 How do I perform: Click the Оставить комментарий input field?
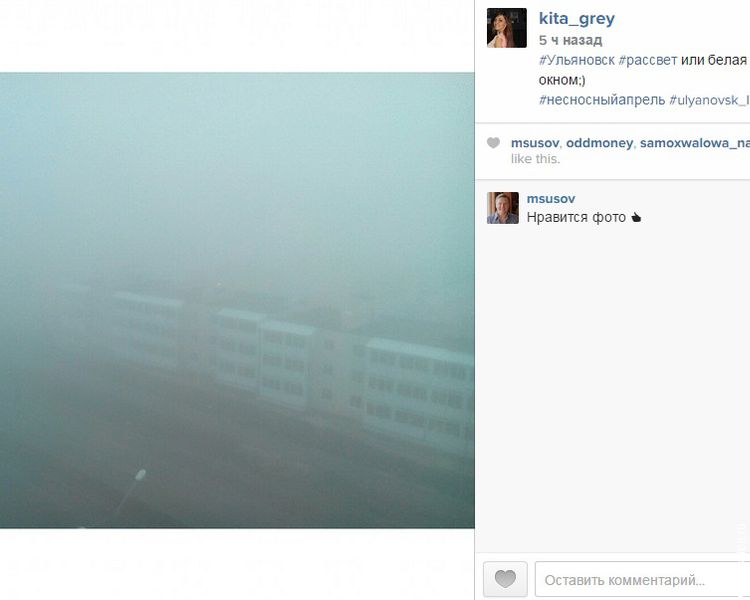coord(642,580)
